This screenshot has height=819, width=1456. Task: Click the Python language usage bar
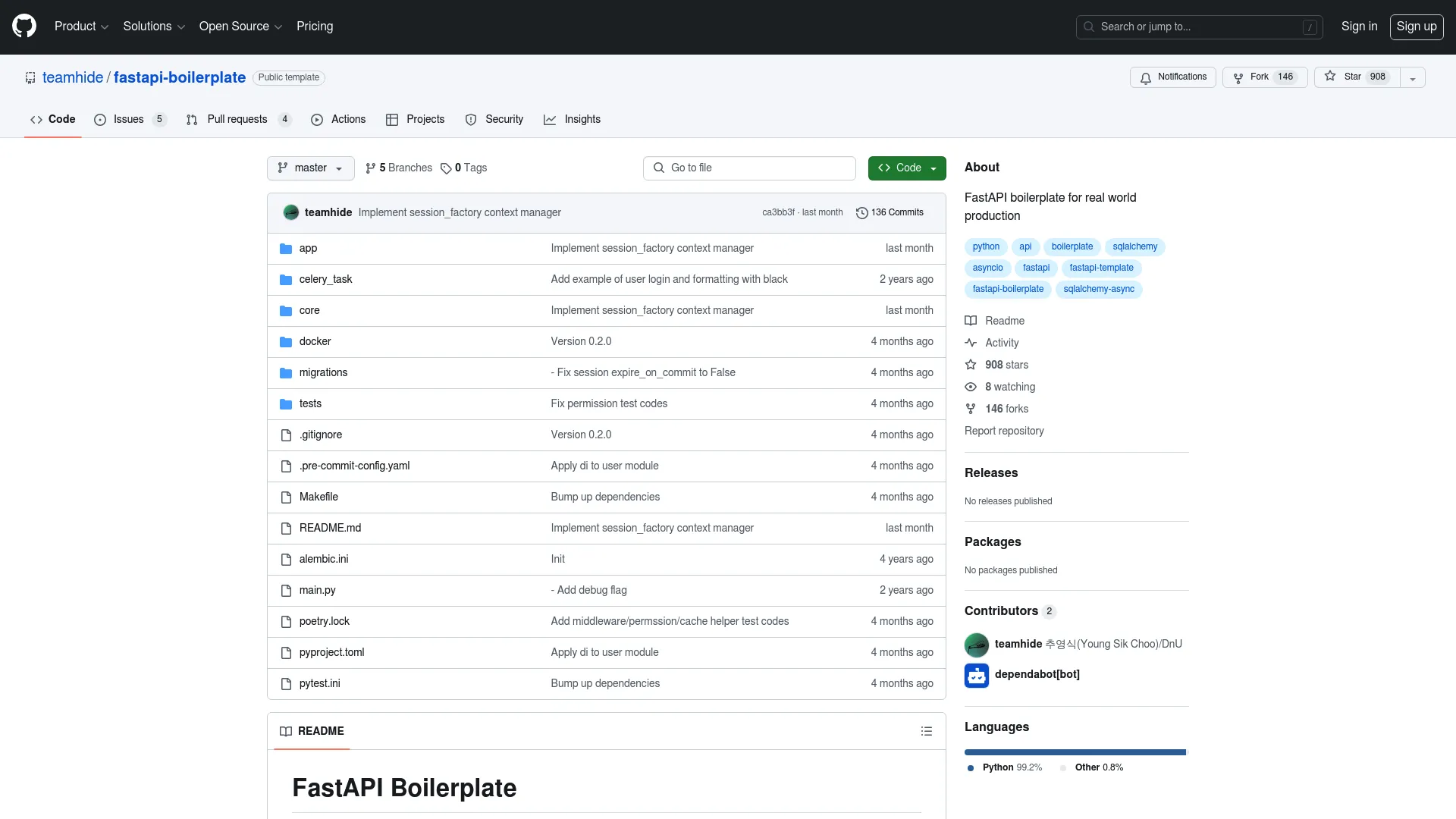click(1074, 752)
